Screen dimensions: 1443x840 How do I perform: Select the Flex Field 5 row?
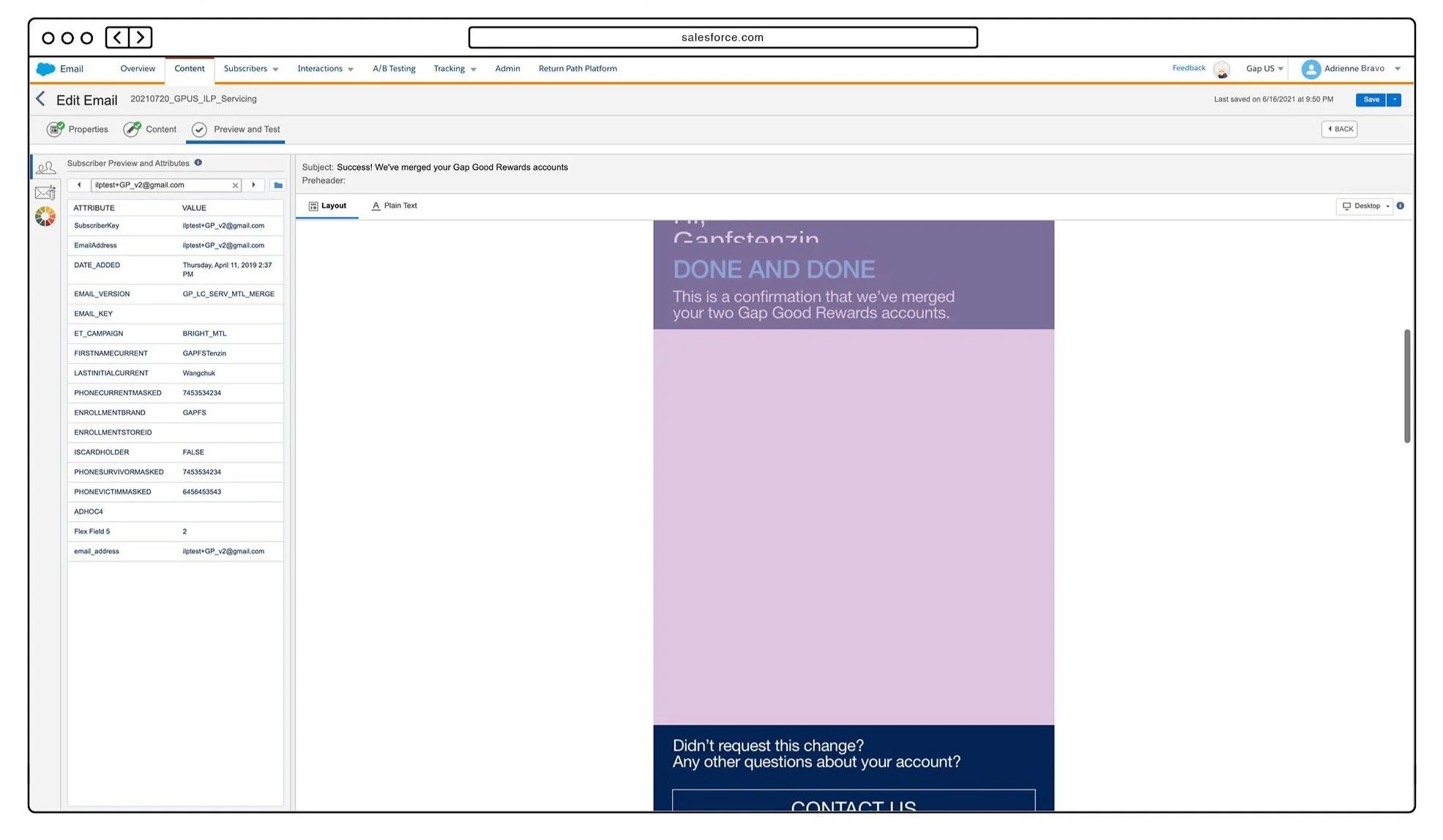[x=176, y=531]
